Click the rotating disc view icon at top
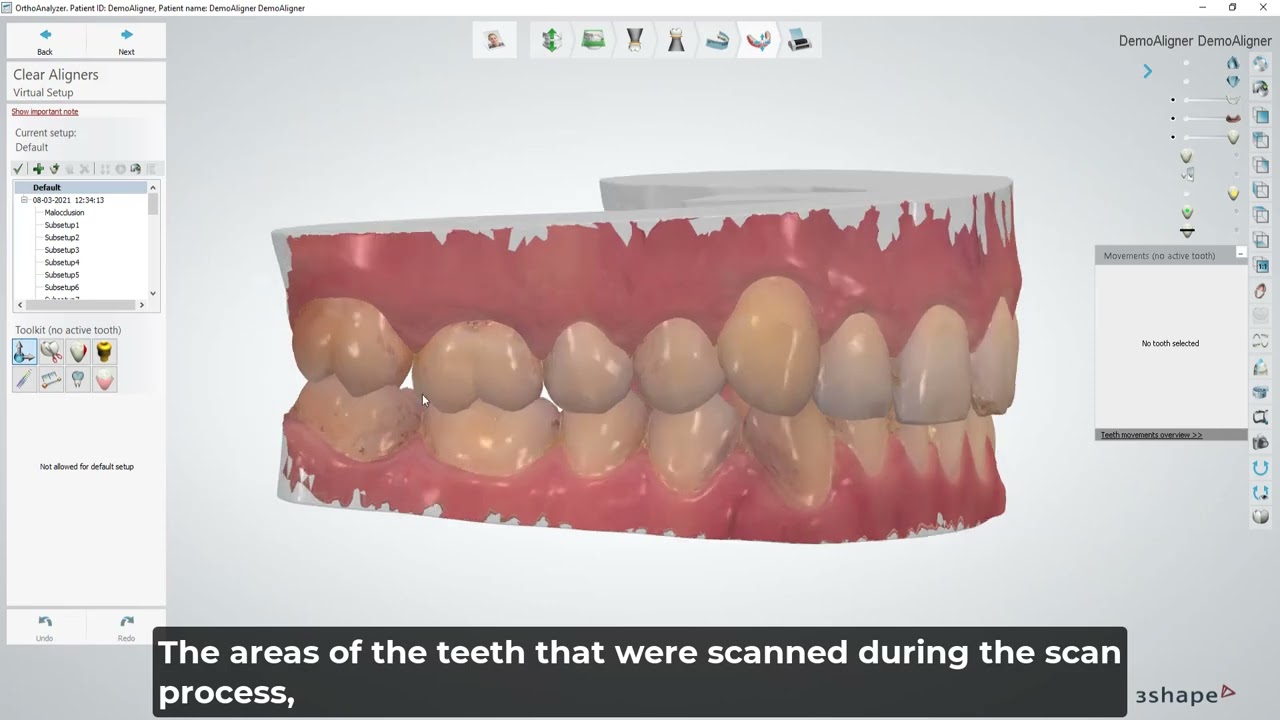This screenshot has width=1280, height=720. click(x=1261, y=63)
